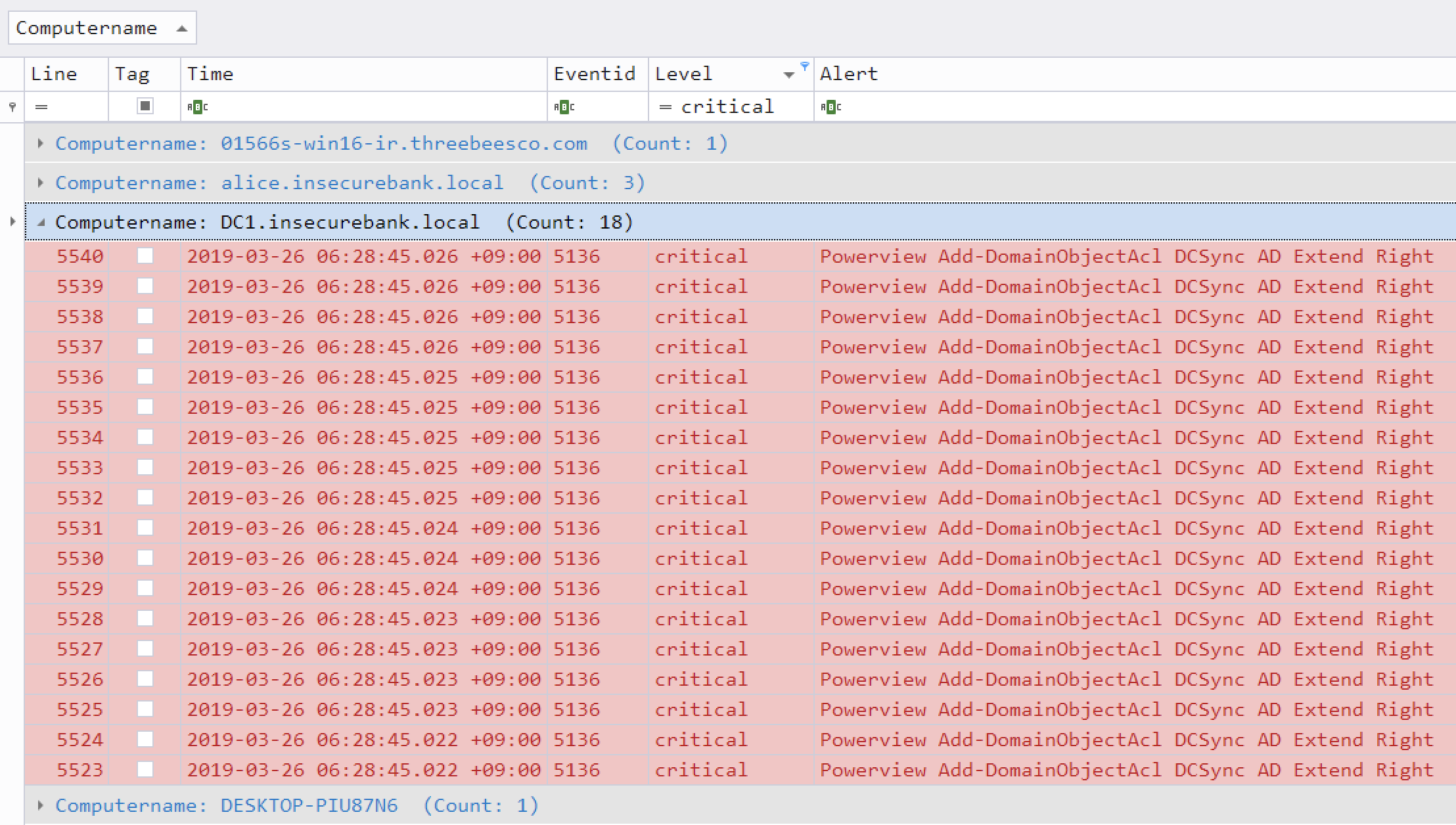Click the ascending sort arrow on Computername group box
Image resolution: width=1456 pixels, height=825 pixels.
click(x=179, y=28)
